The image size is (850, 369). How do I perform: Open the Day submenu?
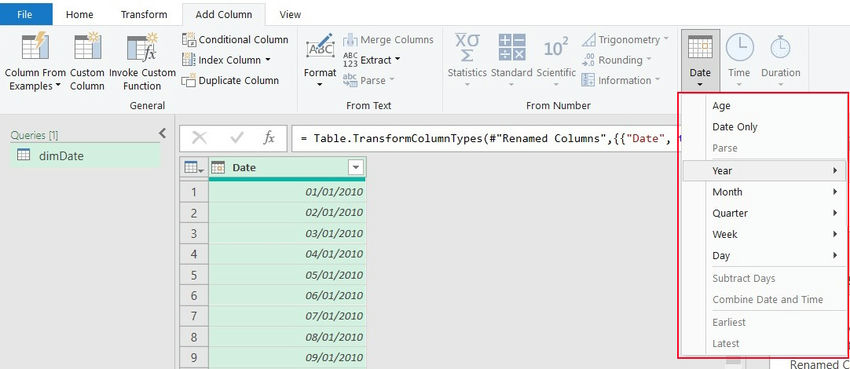[763, 255]
